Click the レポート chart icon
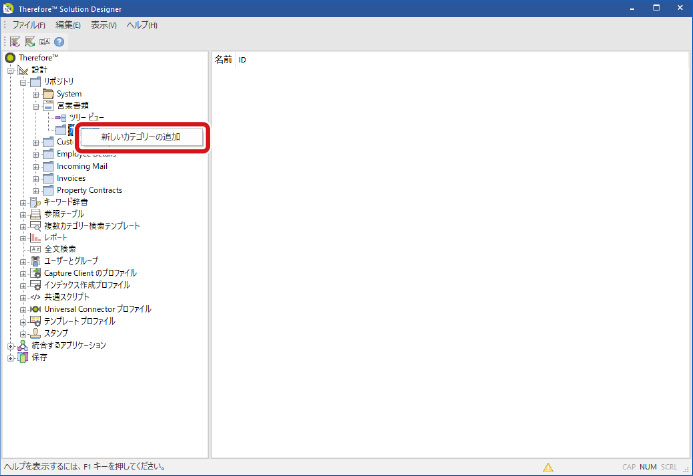Image resolution: width=693 pixels, height=476 pixels. click(x=35, y=237)
